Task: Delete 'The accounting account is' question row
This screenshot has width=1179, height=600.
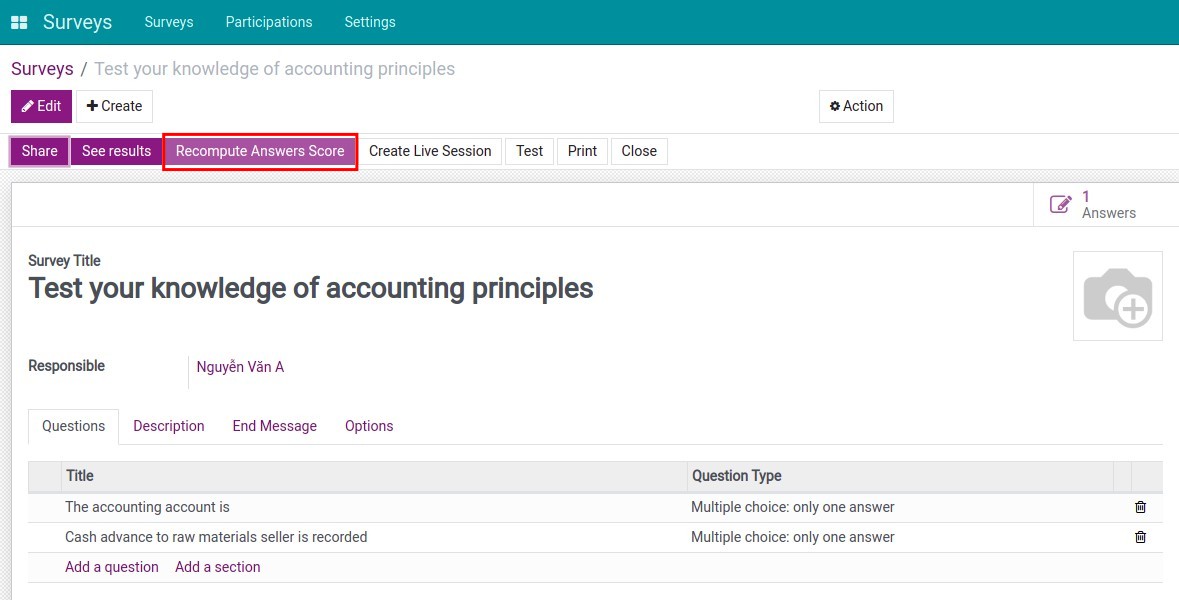Action: 1140,507
